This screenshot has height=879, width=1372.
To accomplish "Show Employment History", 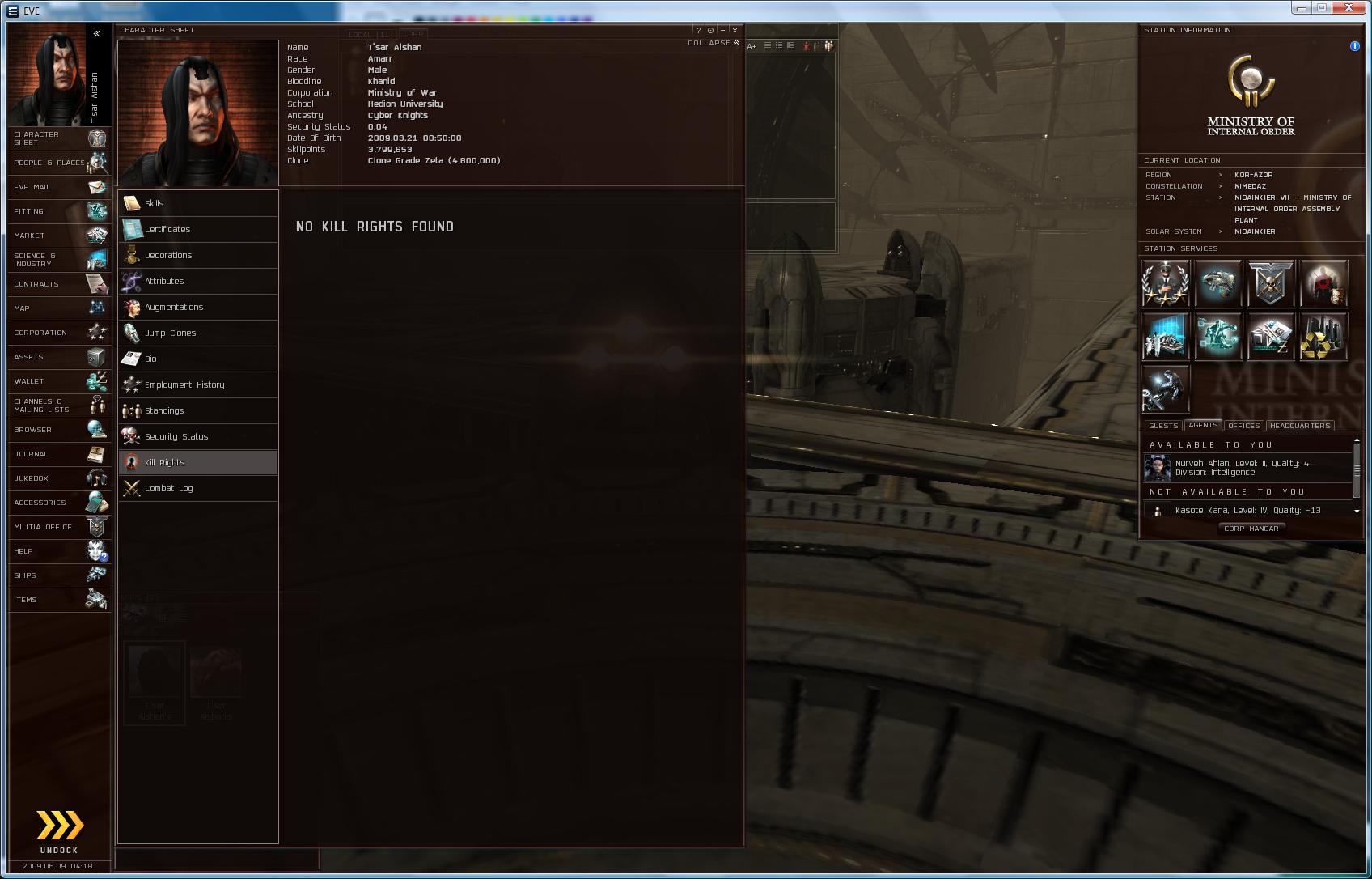I will tap(198, 385).
